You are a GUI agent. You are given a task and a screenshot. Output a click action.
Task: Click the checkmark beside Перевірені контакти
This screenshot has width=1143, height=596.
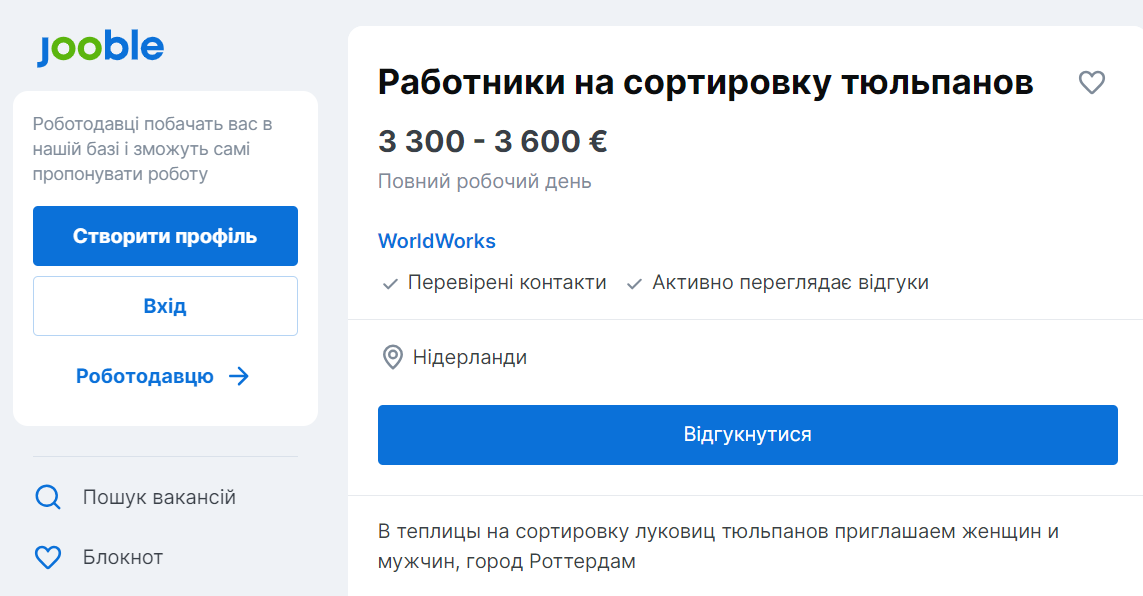[x=389, y=283]
